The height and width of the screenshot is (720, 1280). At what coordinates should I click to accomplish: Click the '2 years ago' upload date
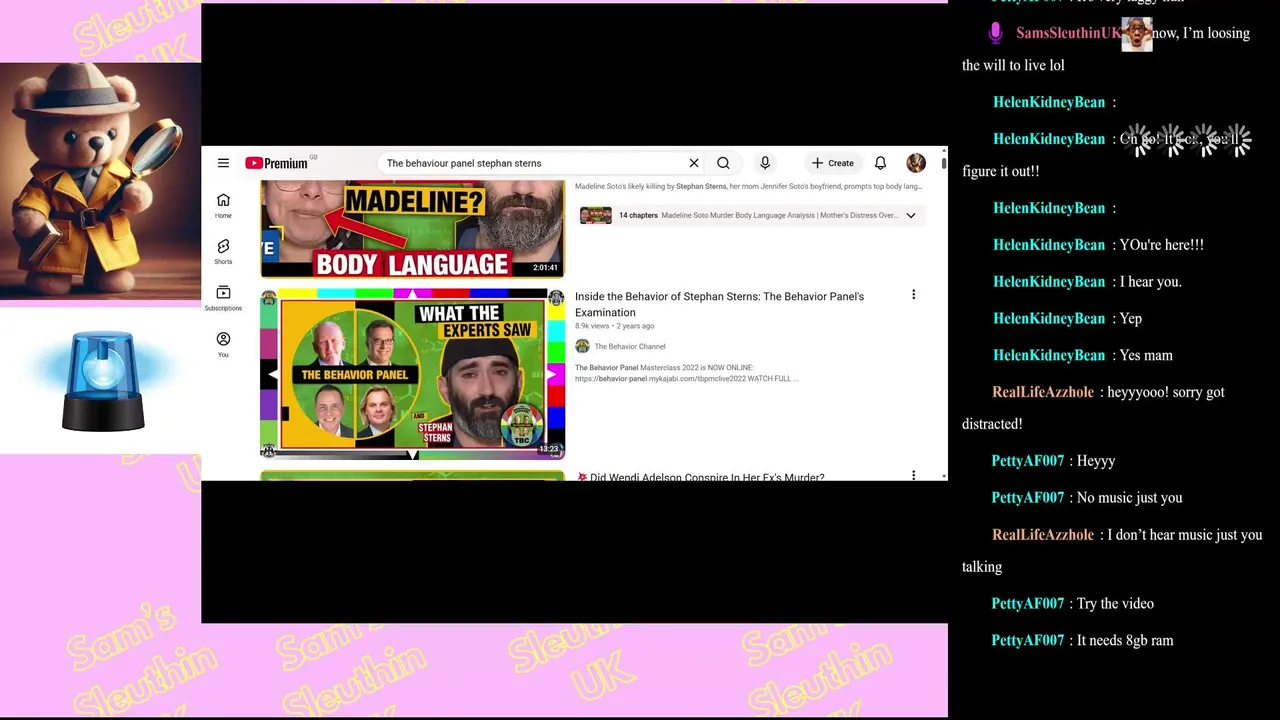tap(635, 326)
